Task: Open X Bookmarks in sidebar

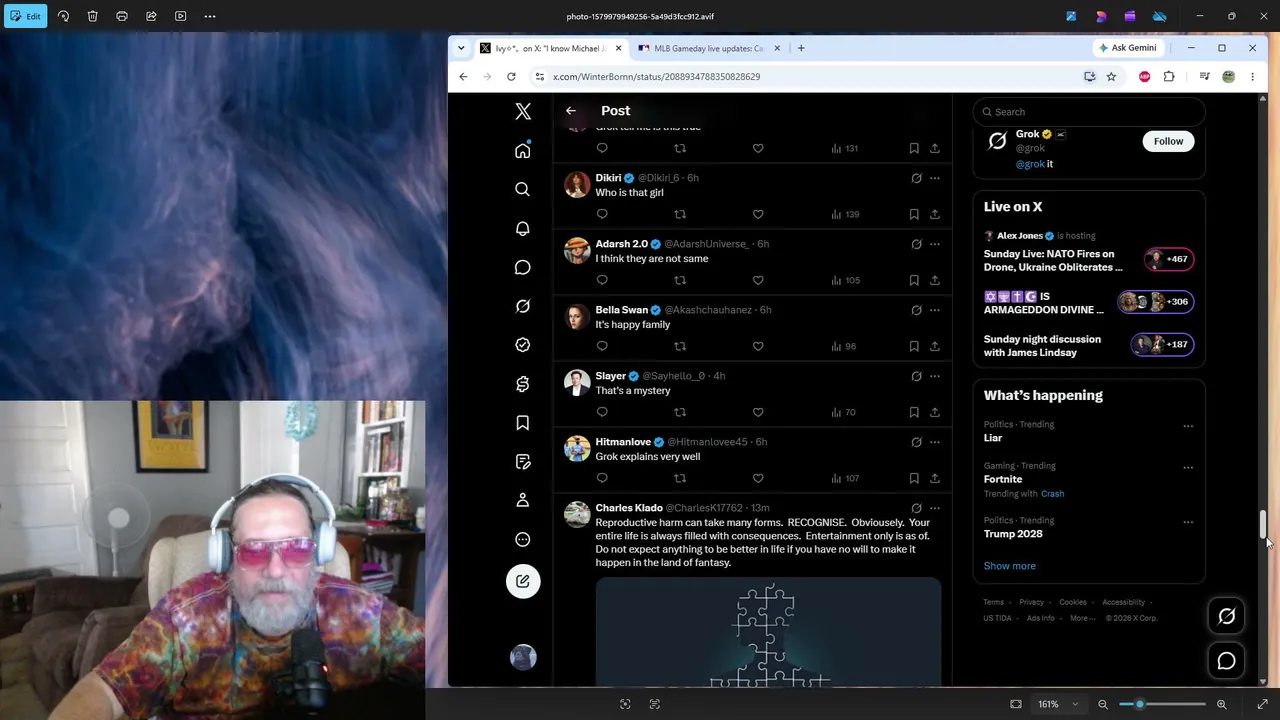Action: click(x=523, y=423)
